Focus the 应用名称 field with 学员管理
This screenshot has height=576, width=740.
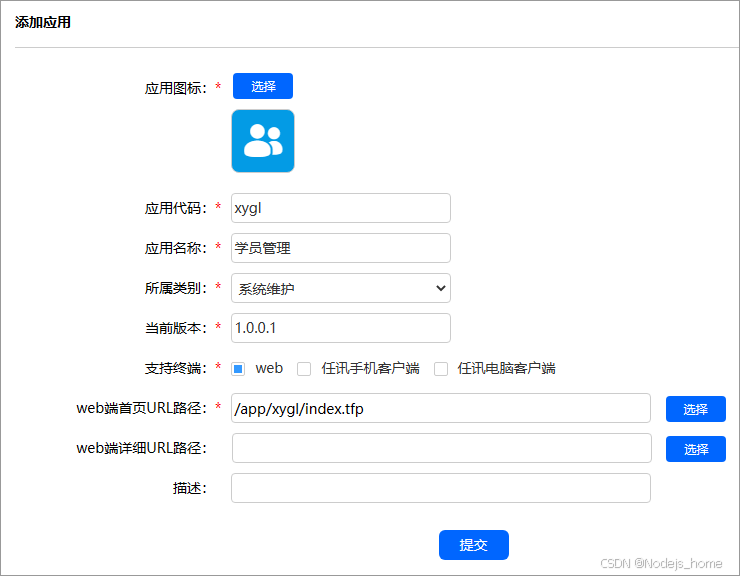341,248
